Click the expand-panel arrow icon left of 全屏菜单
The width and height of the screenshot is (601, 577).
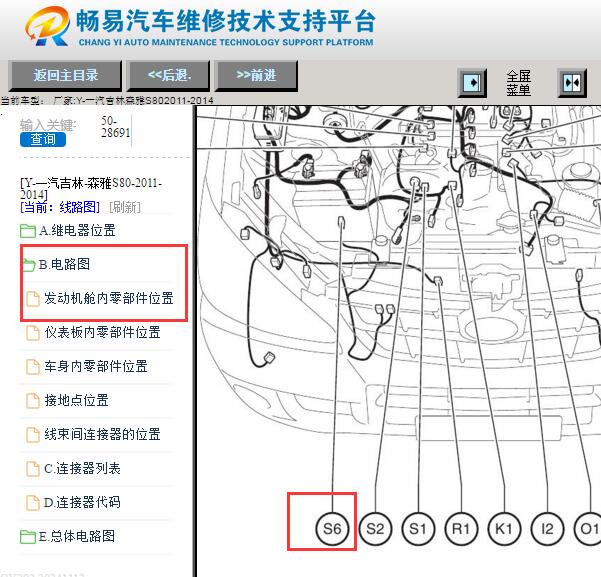472,83
